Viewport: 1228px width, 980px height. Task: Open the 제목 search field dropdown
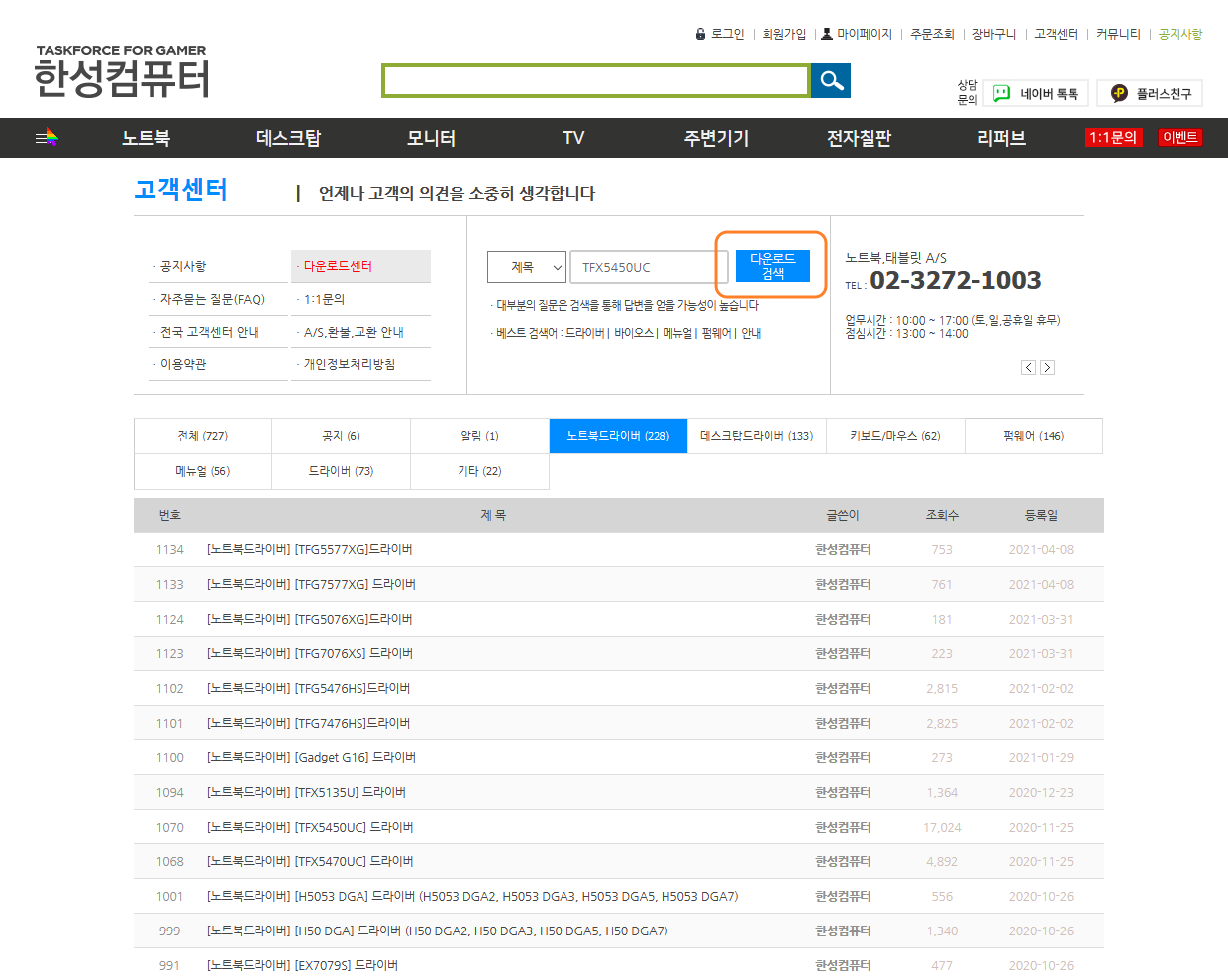tap(526, 266)
